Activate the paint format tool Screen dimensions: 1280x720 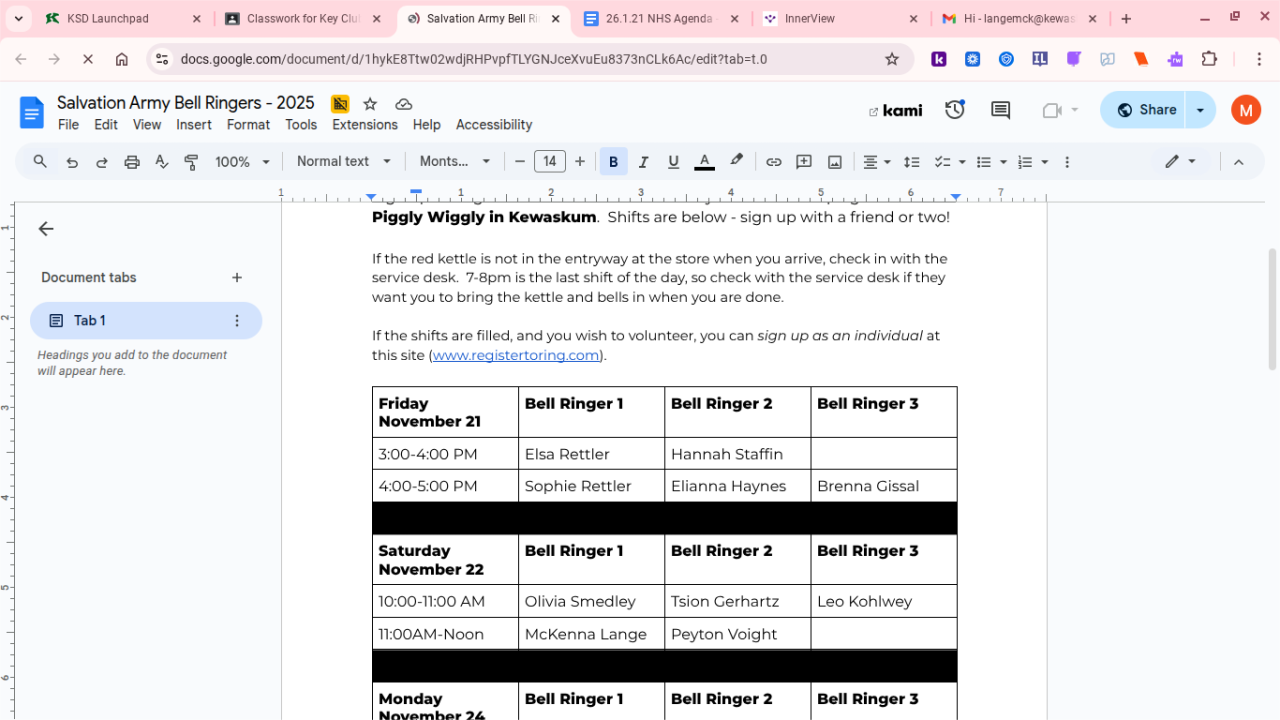click(x=192, y=162)
